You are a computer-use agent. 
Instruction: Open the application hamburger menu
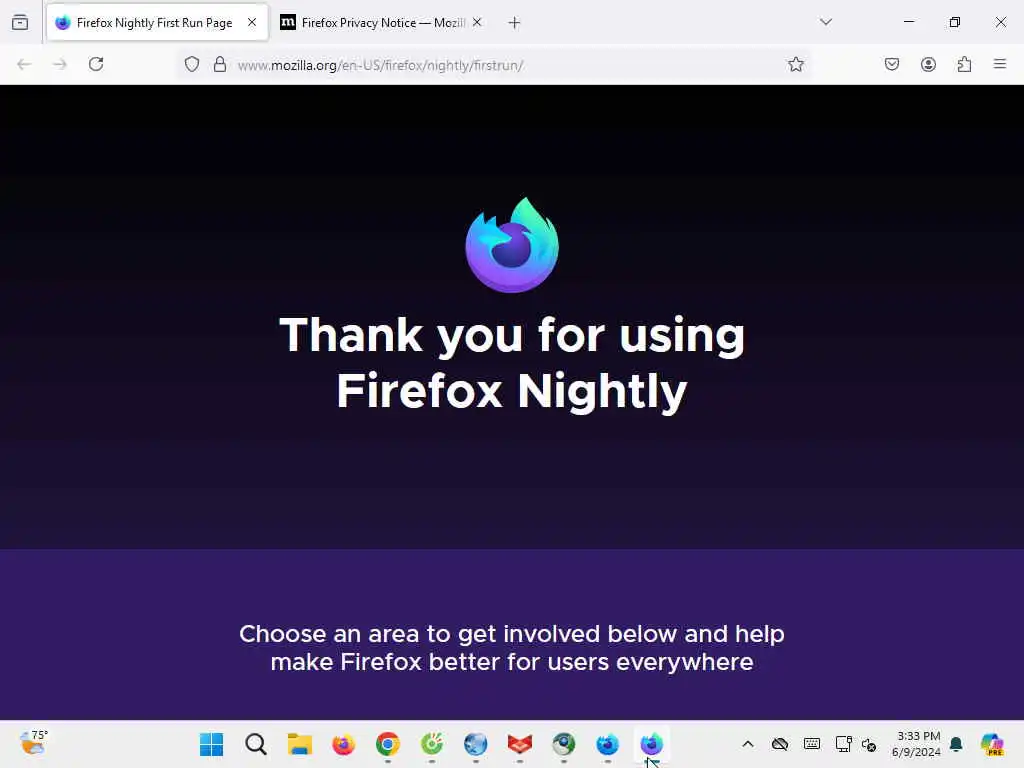999,64
